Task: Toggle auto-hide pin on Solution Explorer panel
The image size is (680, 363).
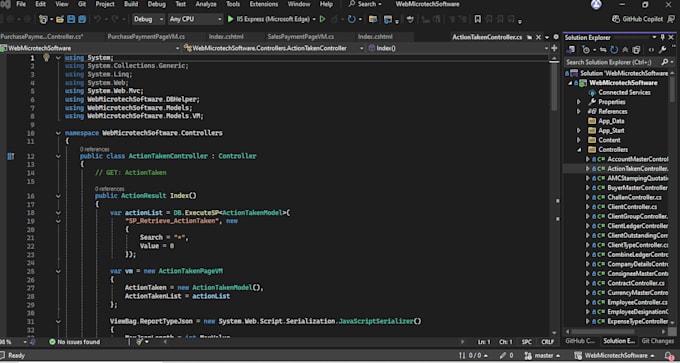Action: (663, 38)
